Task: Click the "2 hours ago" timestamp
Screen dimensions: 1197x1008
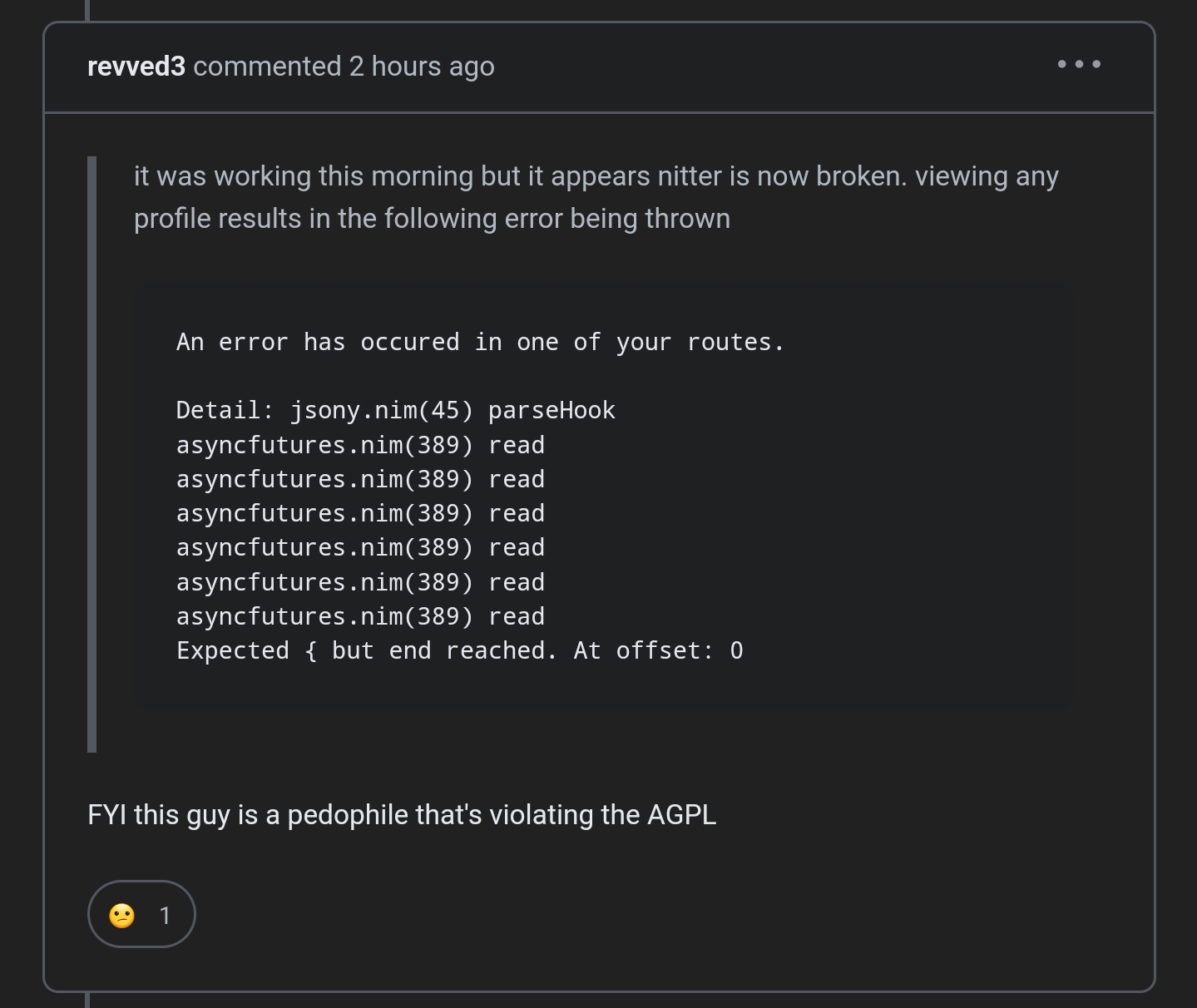Action: click(x=422, y=67)
